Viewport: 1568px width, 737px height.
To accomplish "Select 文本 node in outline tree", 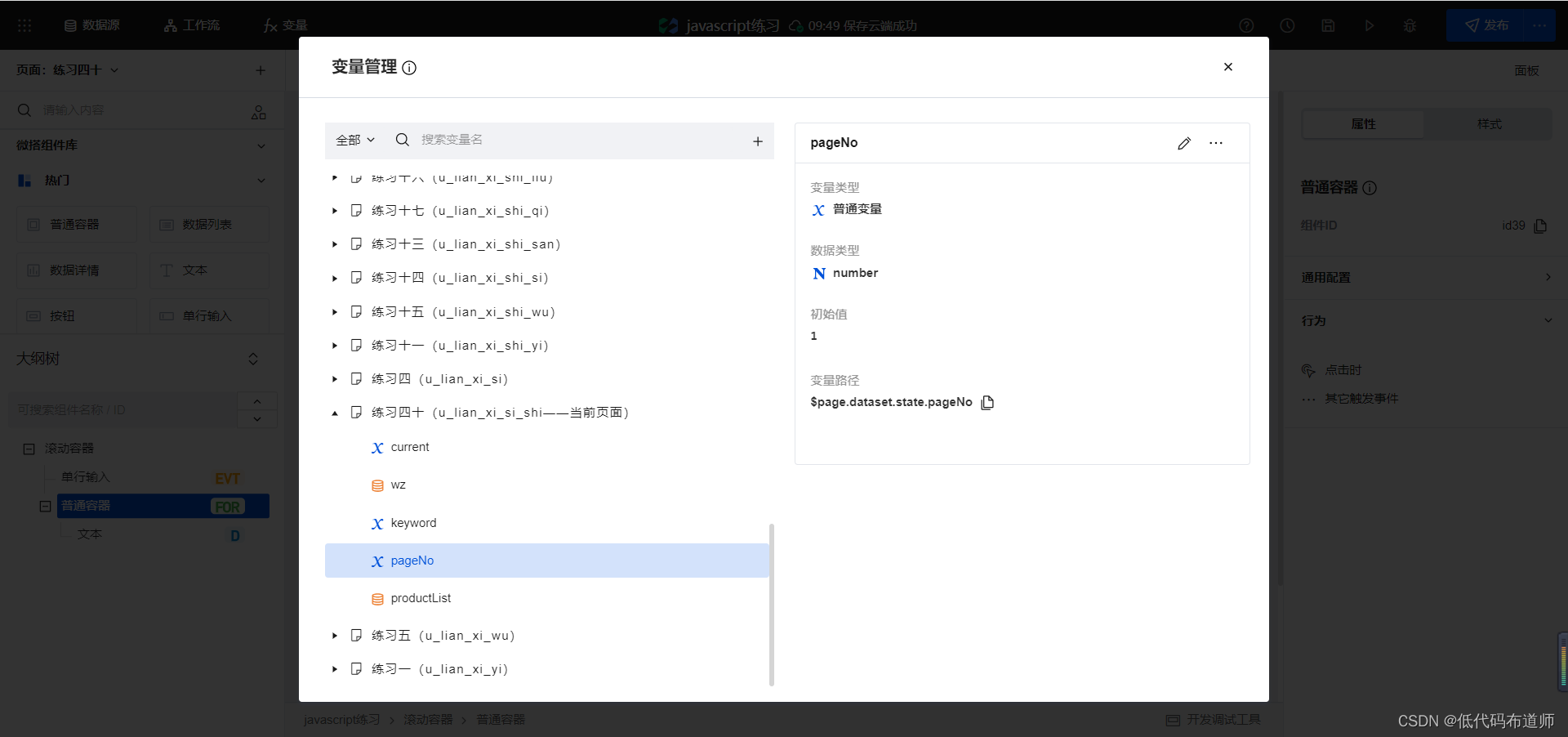I will click(90, 534).
